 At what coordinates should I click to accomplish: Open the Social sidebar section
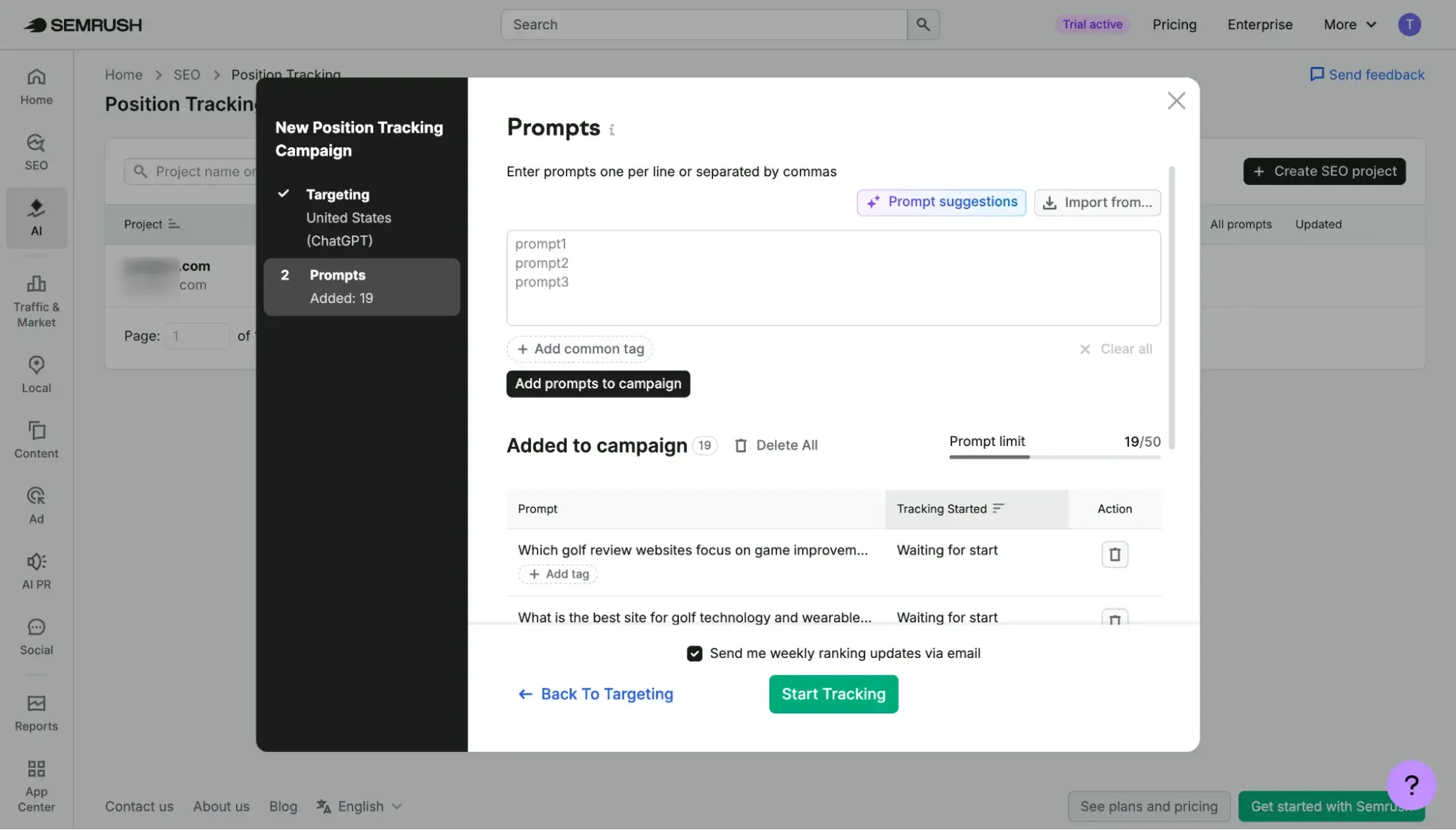point(36,637)
